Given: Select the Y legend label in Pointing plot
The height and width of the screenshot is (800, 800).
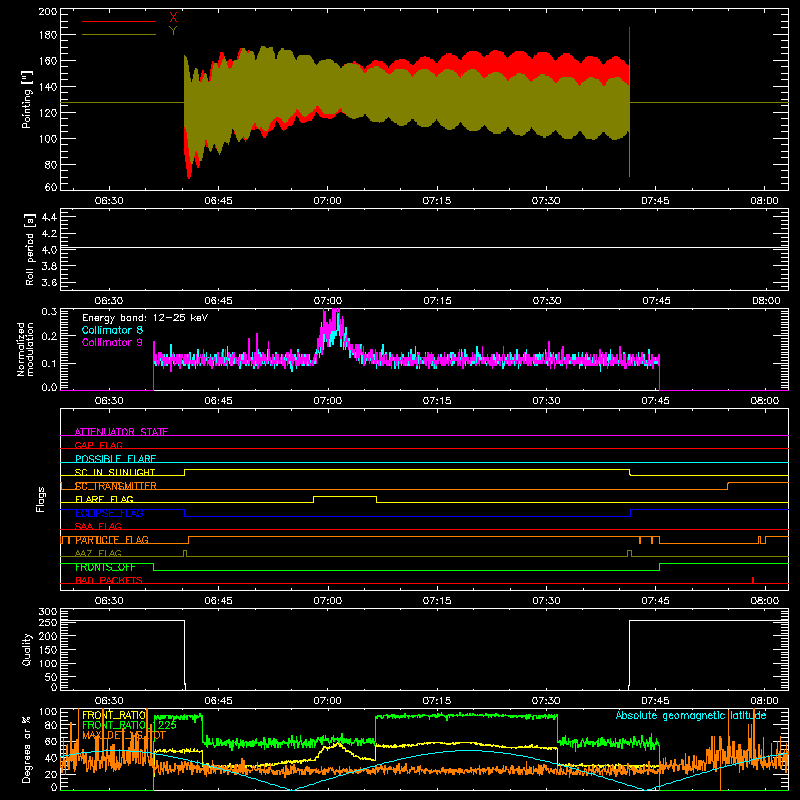Looking at the screenshot, I should coord(173,31).
